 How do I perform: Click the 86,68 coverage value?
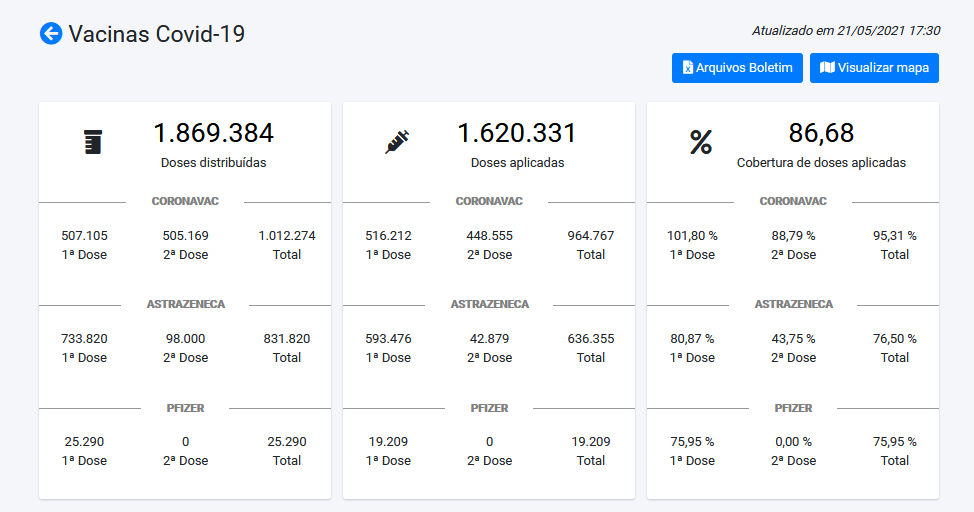tap(821, 133)
